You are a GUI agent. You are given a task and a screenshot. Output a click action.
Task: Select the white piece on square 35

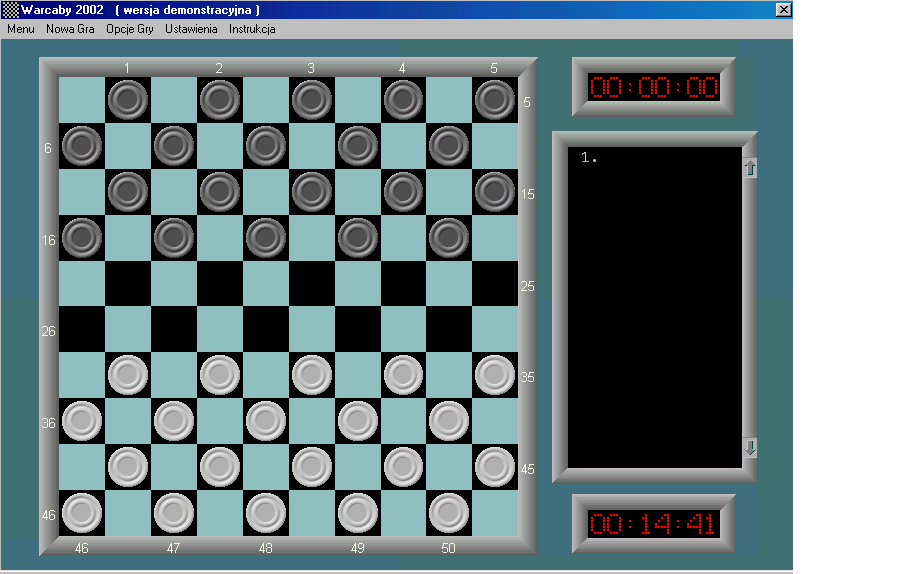click(495, 375)
